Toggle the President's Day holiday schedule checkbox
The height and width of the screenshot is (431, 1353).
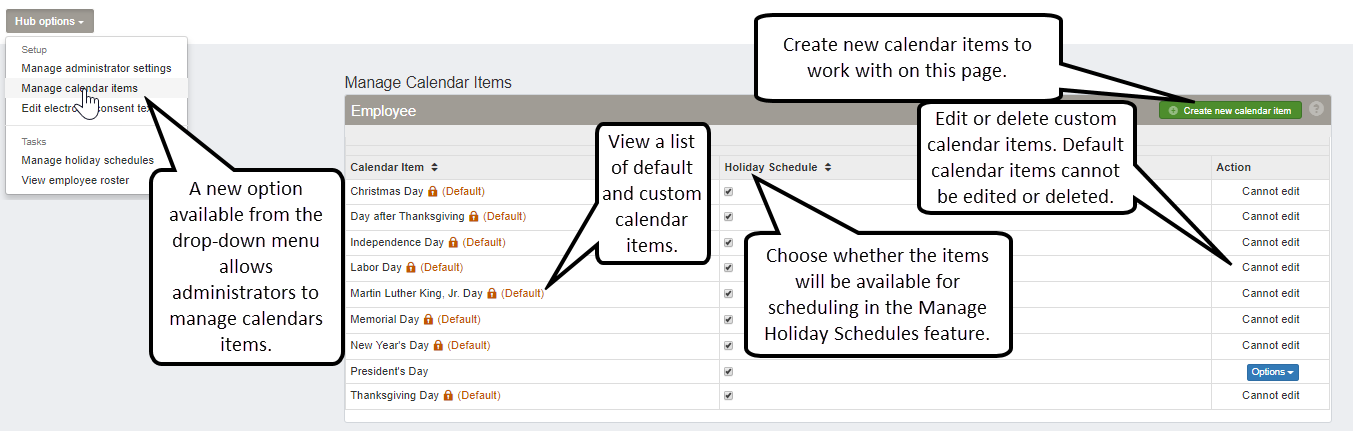tap(729, 371)
